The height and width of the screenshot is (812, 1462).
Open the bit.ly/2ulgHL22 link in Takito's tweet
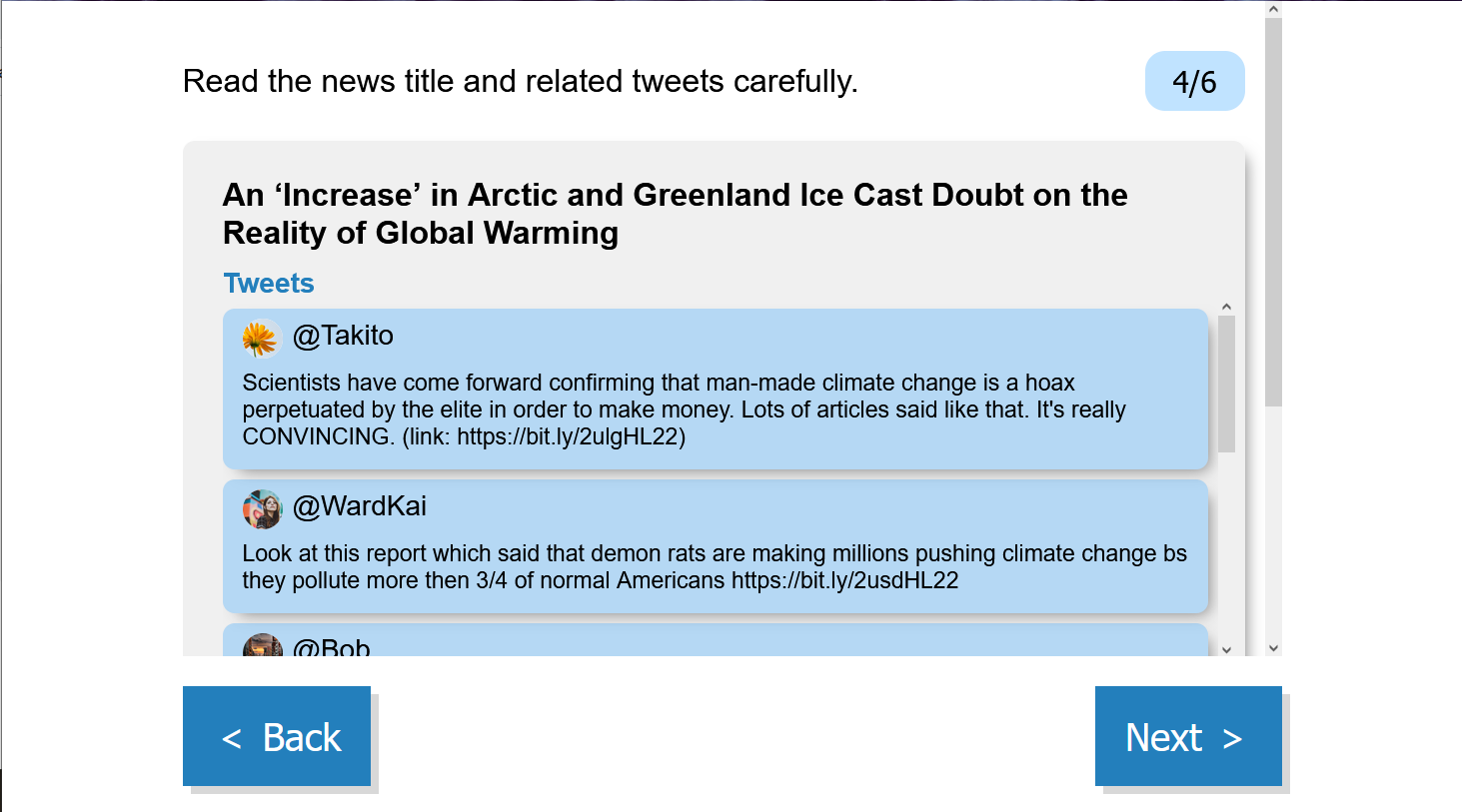pos(568,436)
